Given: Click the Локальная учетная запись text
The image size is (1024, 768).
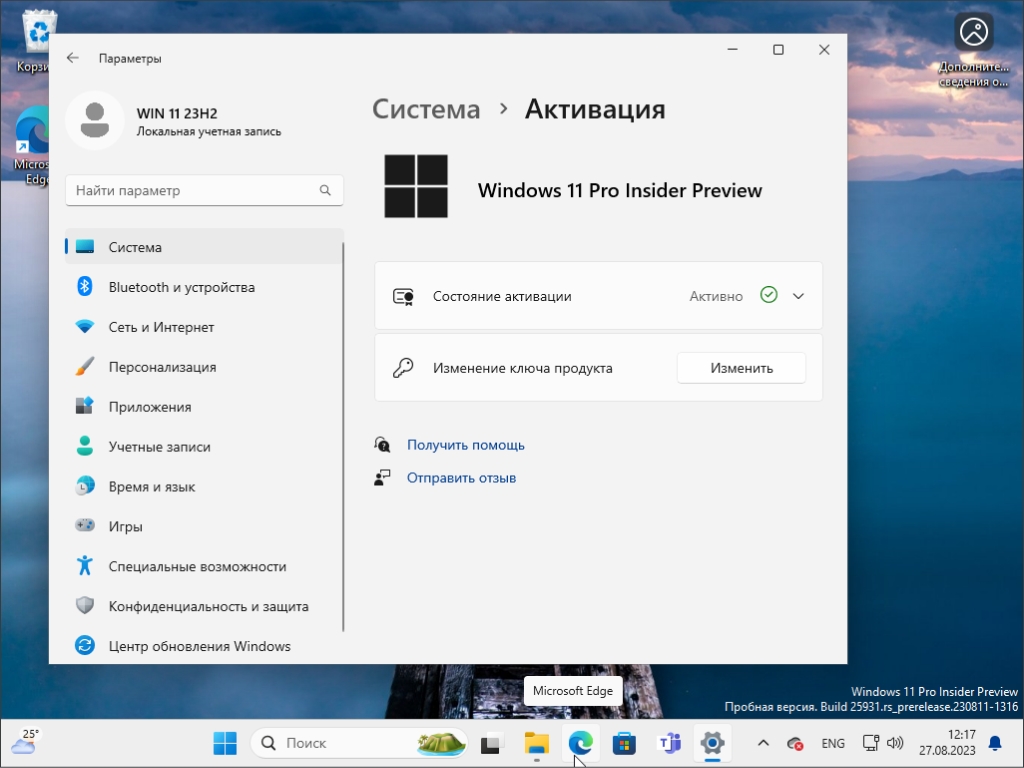Looking at the screenshot, I should pyautogui.click(x=209, y=131).
